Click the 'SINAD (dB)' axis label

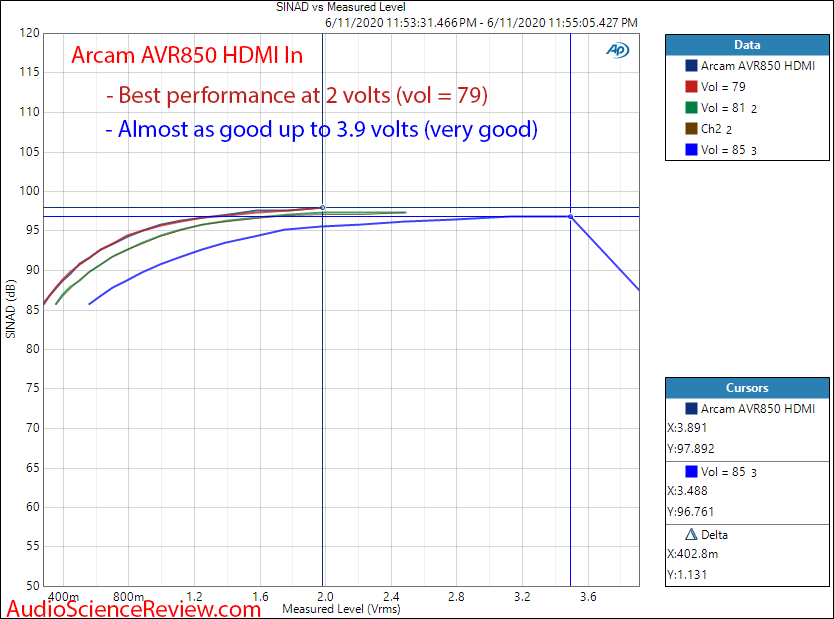pos(10,309)
